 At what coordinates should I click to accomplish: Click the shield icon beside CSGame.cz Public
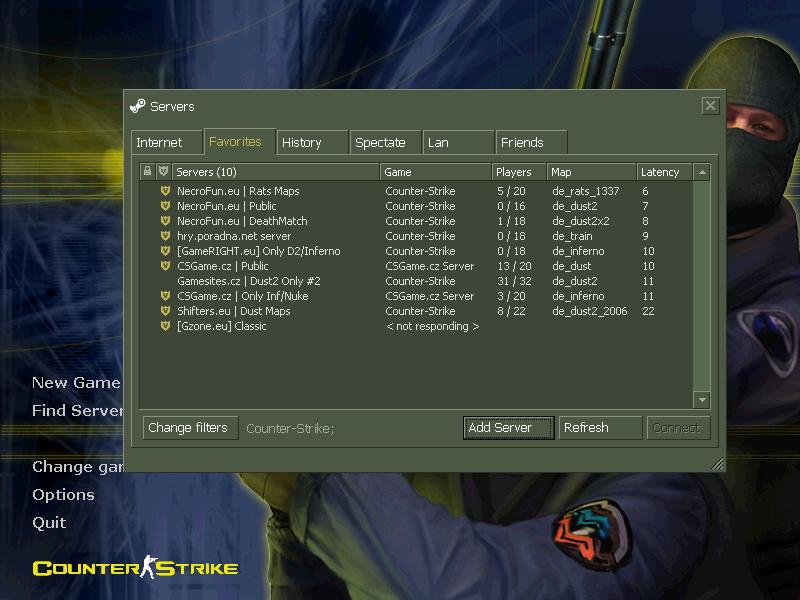pos(165,266)
